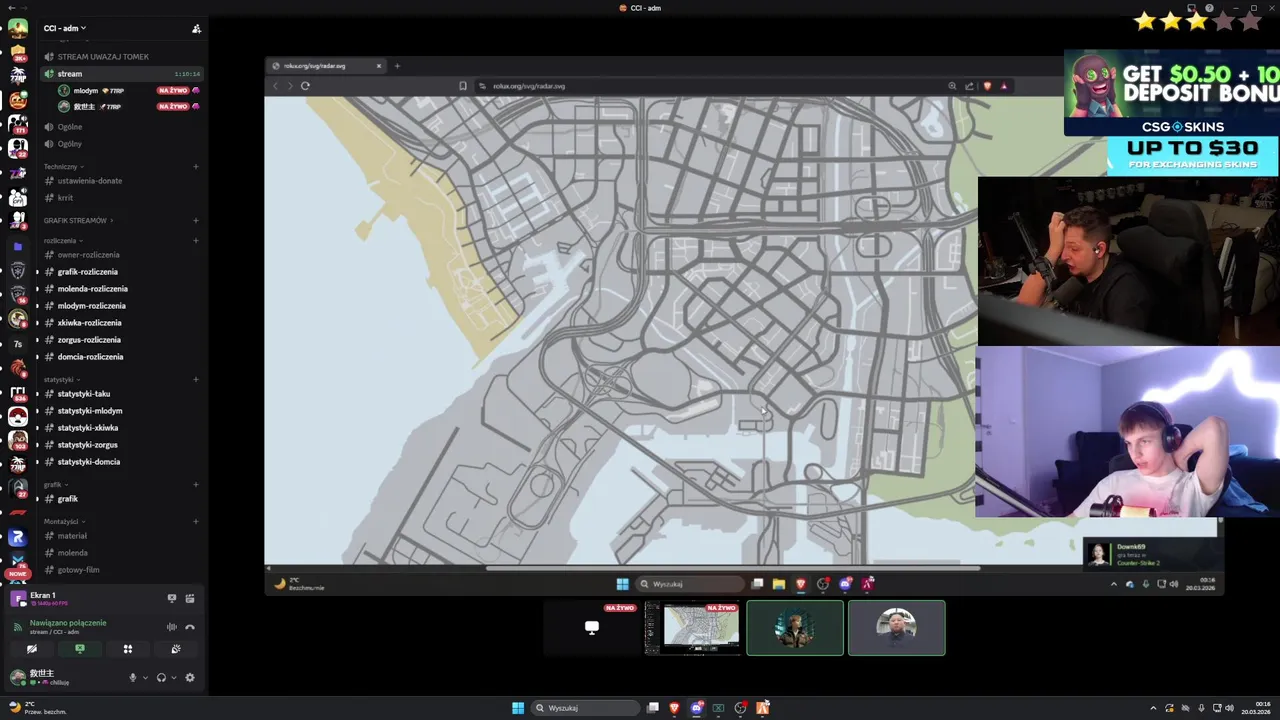Add a channel to the rozliczenia category
1280x720 pixels.
(x=196, y=240)
